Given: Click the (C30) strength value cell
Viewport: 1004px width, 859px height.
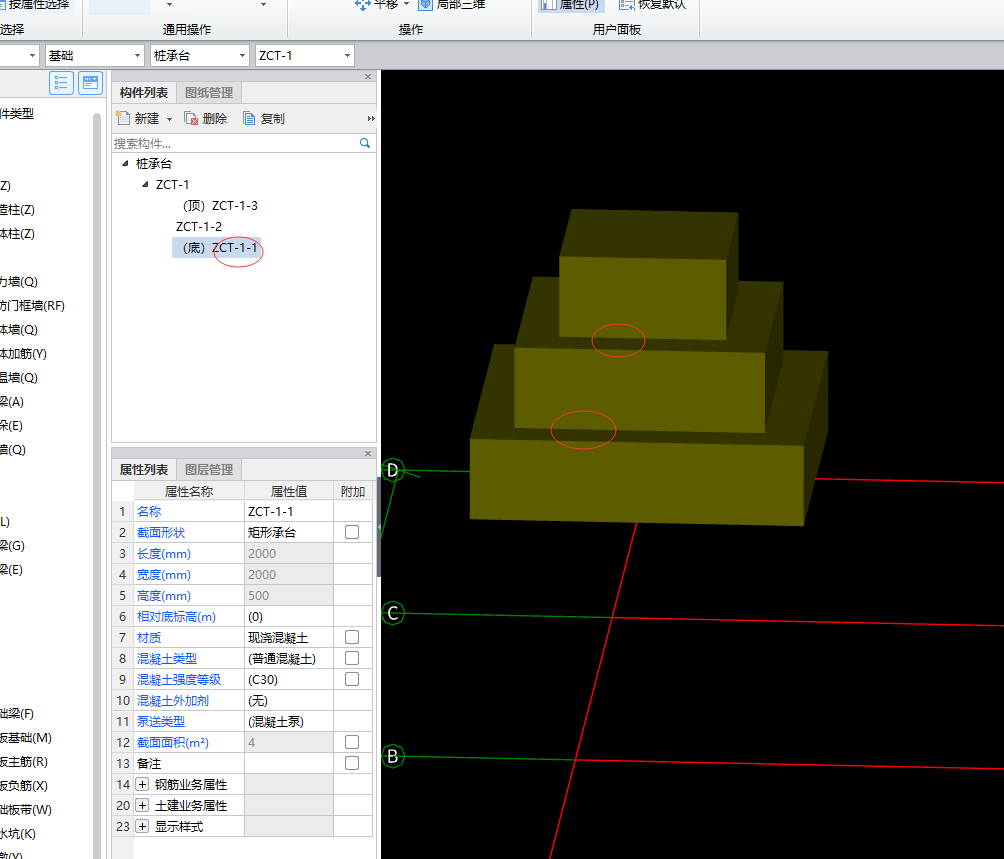Looking at the screenshot, I should [x=289, y=679].
